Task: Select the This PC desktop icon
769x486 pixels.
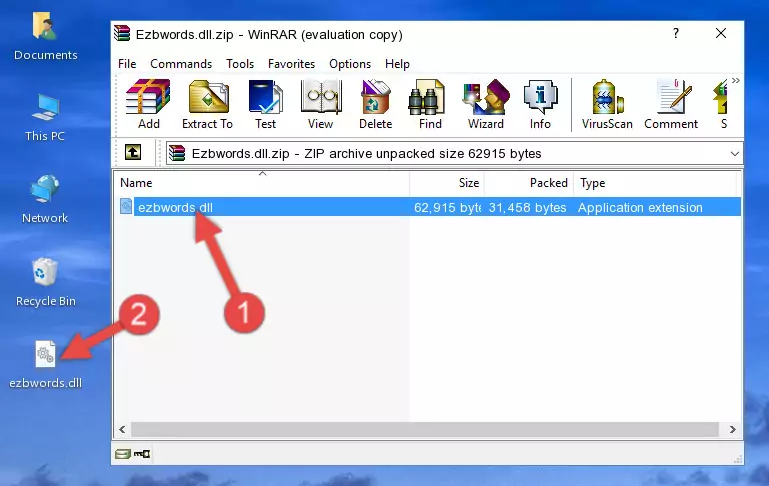Action: (45, 118)
